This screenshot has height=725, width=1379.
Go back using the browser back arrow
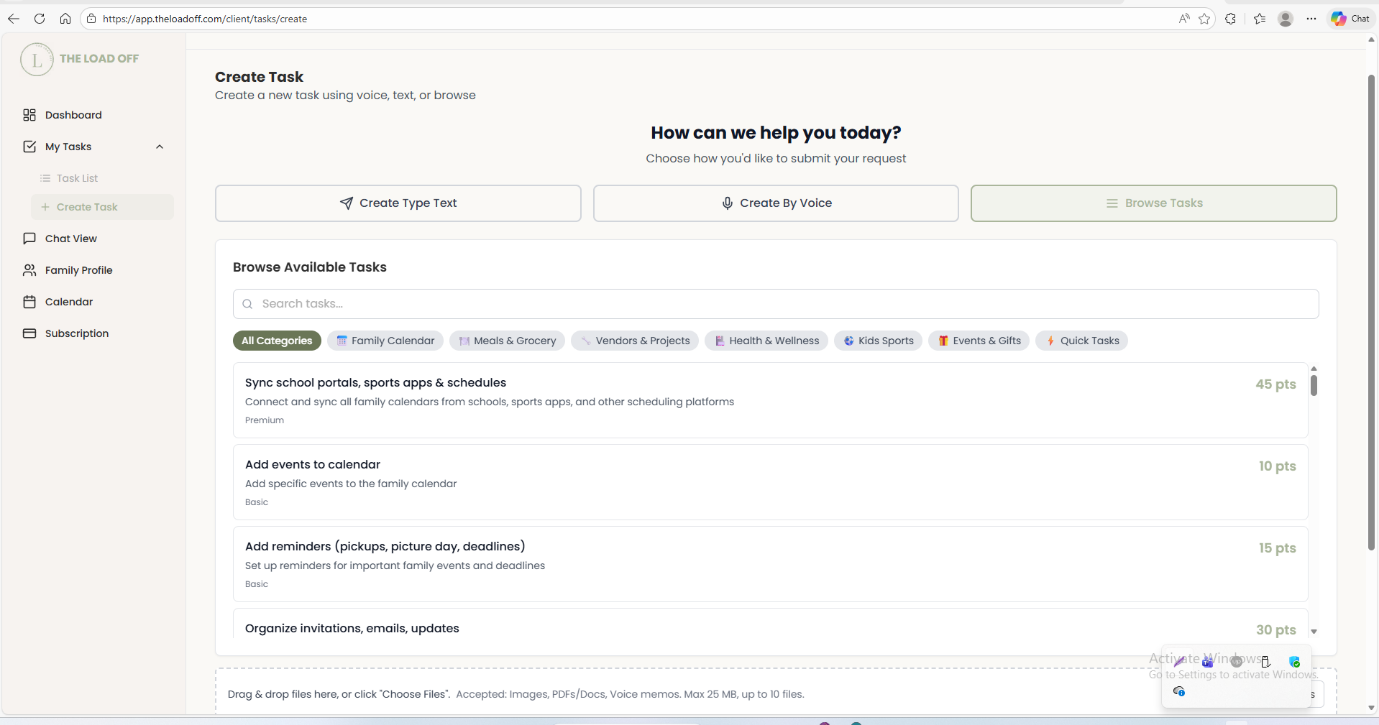(x=14, y=19)
